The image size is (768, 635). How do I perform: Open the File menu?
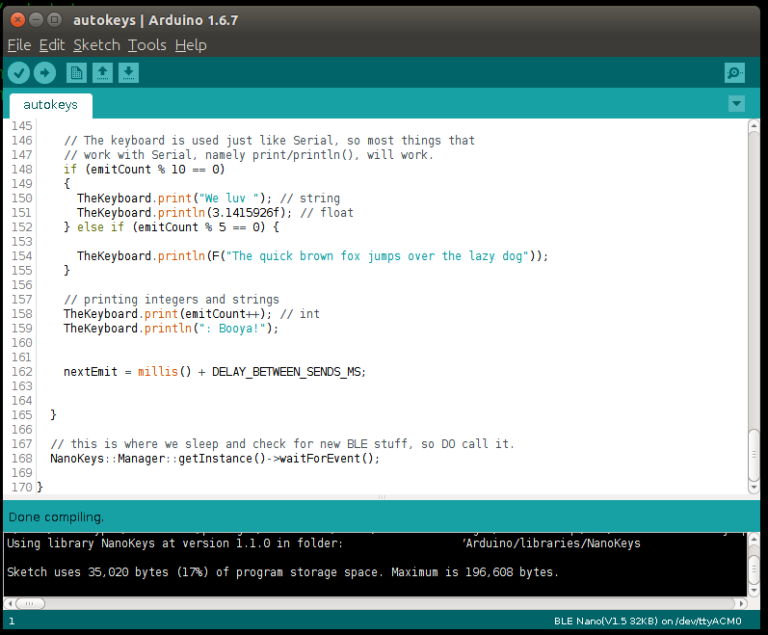(19, 45)
